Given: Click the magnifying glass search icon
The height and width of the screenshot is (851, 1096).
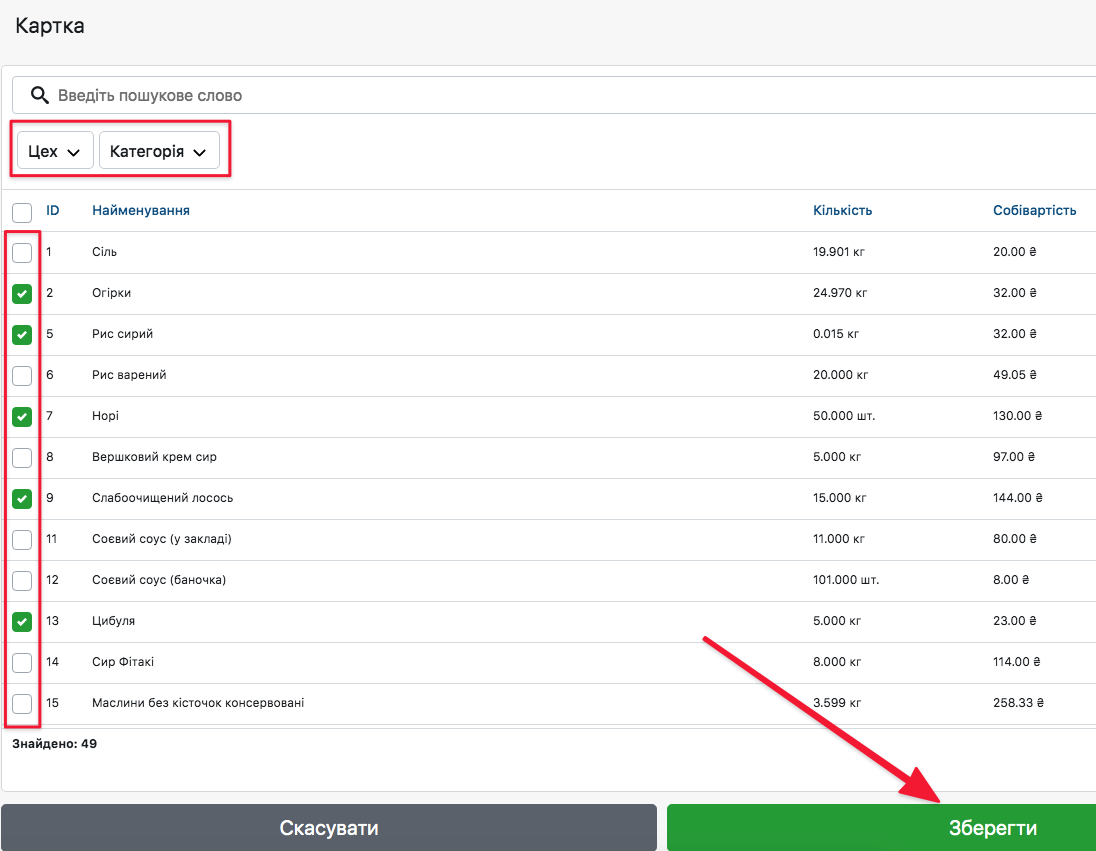Looking at the screenshot, I should point(40,96).
